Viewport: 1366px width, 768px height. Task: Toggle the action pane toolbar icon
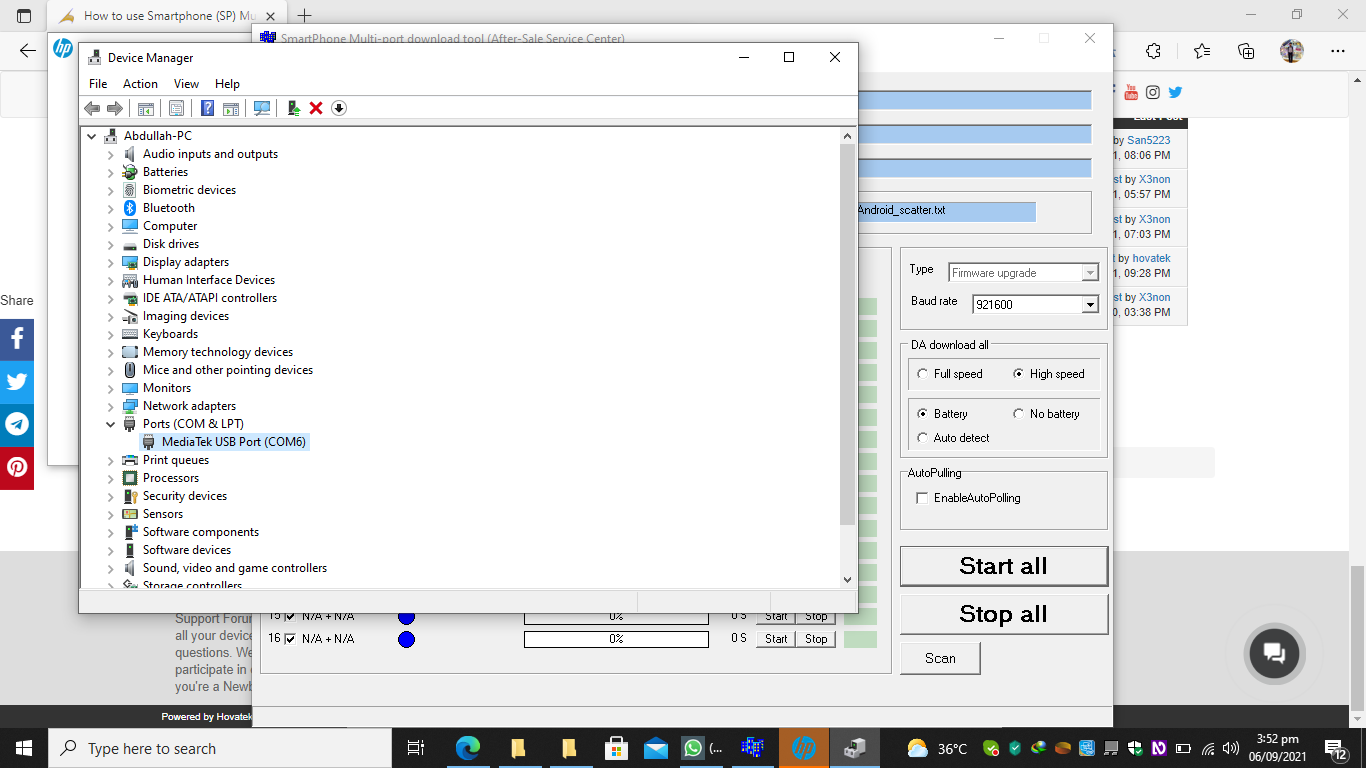[x=231, y=108]
